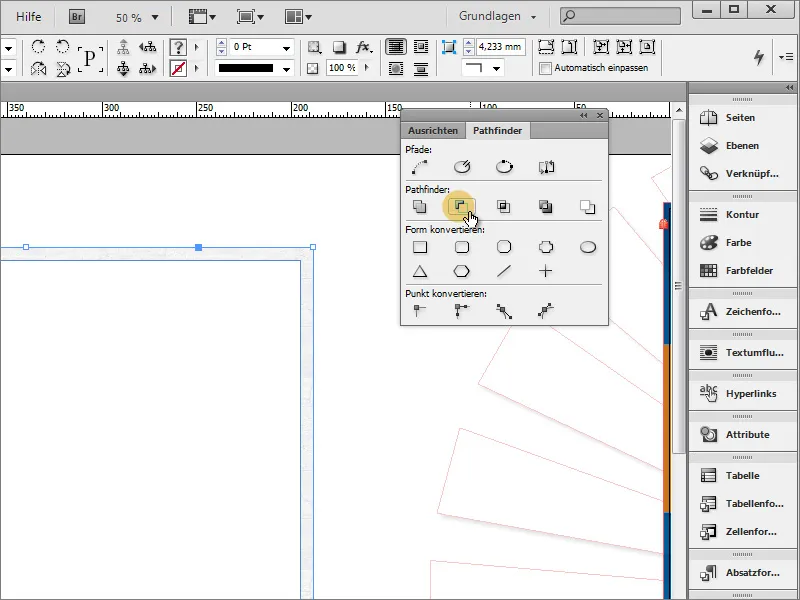The width and height of the screenshot is (800, 600).
Task: Convert shape to inverse rounded rectangle
Action: pos(546,247)
